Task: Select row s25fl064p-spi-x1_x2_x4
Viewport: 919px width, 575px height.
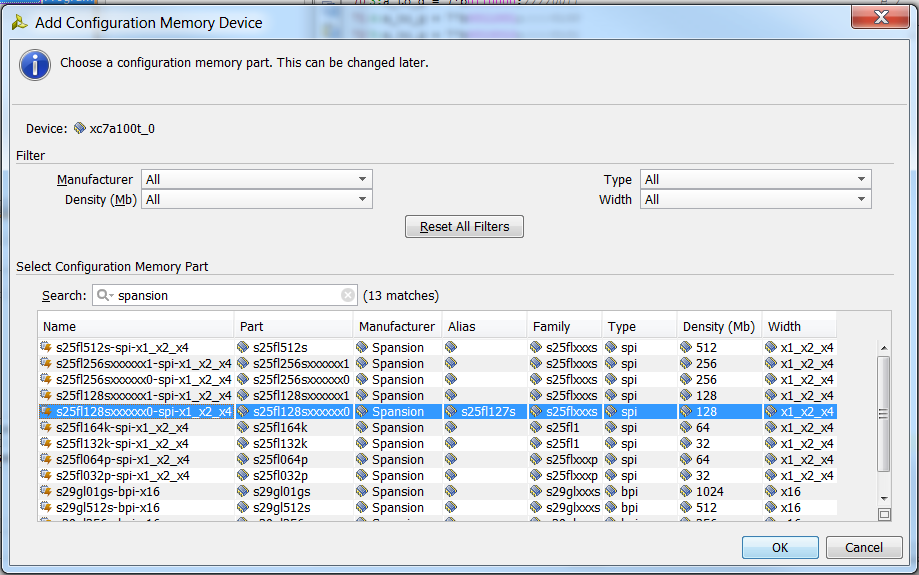Action: (x=437, y=459)
